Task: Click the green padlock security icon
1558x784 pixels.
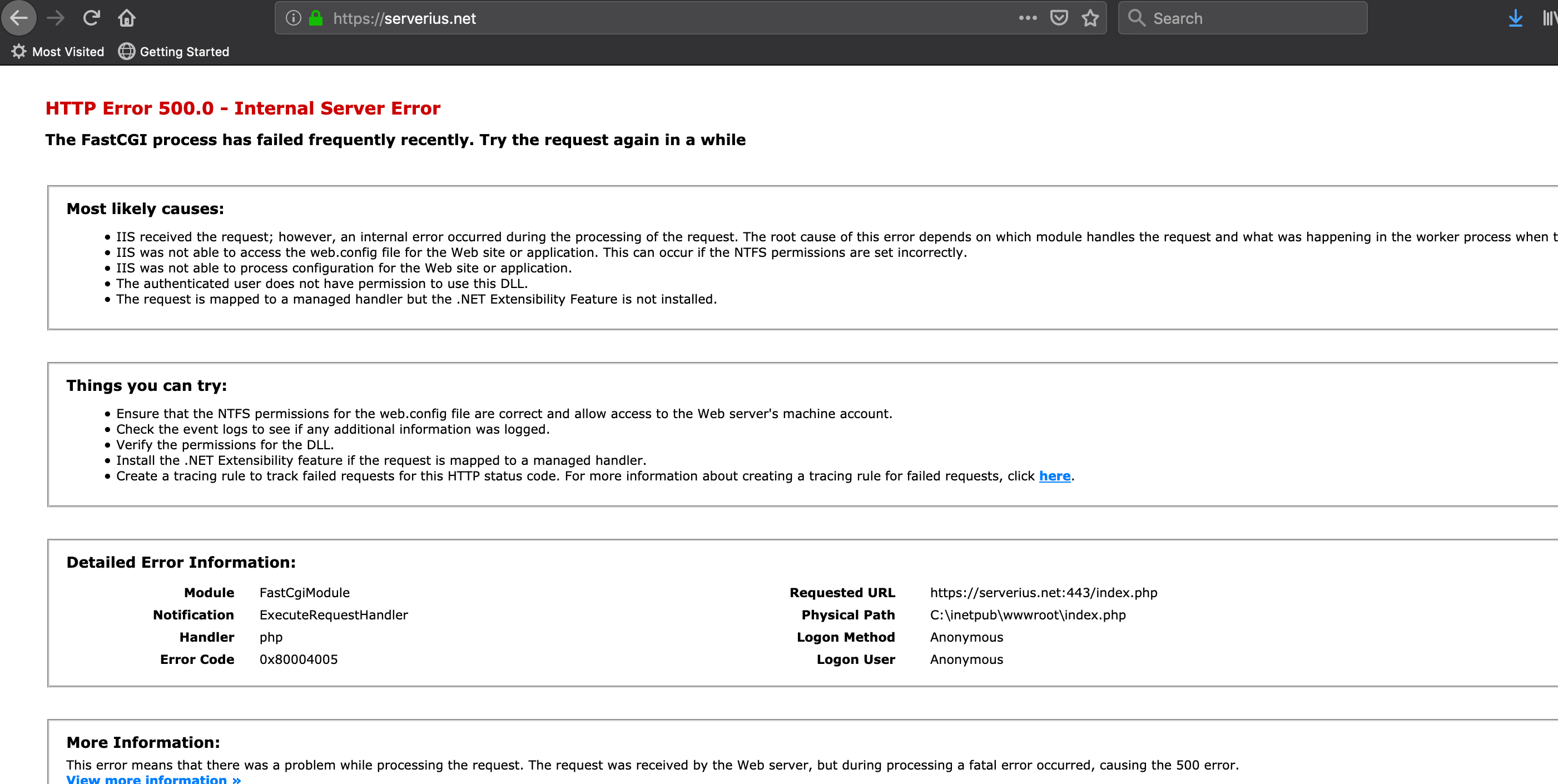Action: click(316, 18)
